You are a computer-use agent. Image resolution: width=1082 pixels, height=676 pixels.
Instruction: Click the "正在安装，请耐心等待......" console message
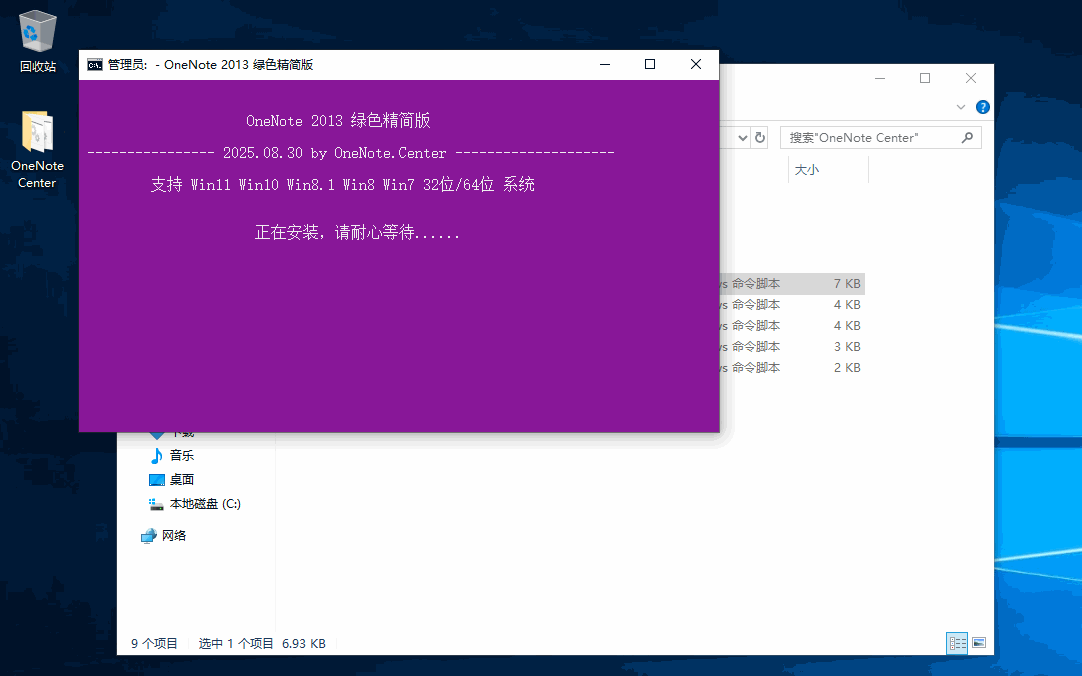click(x=357, y=232)
